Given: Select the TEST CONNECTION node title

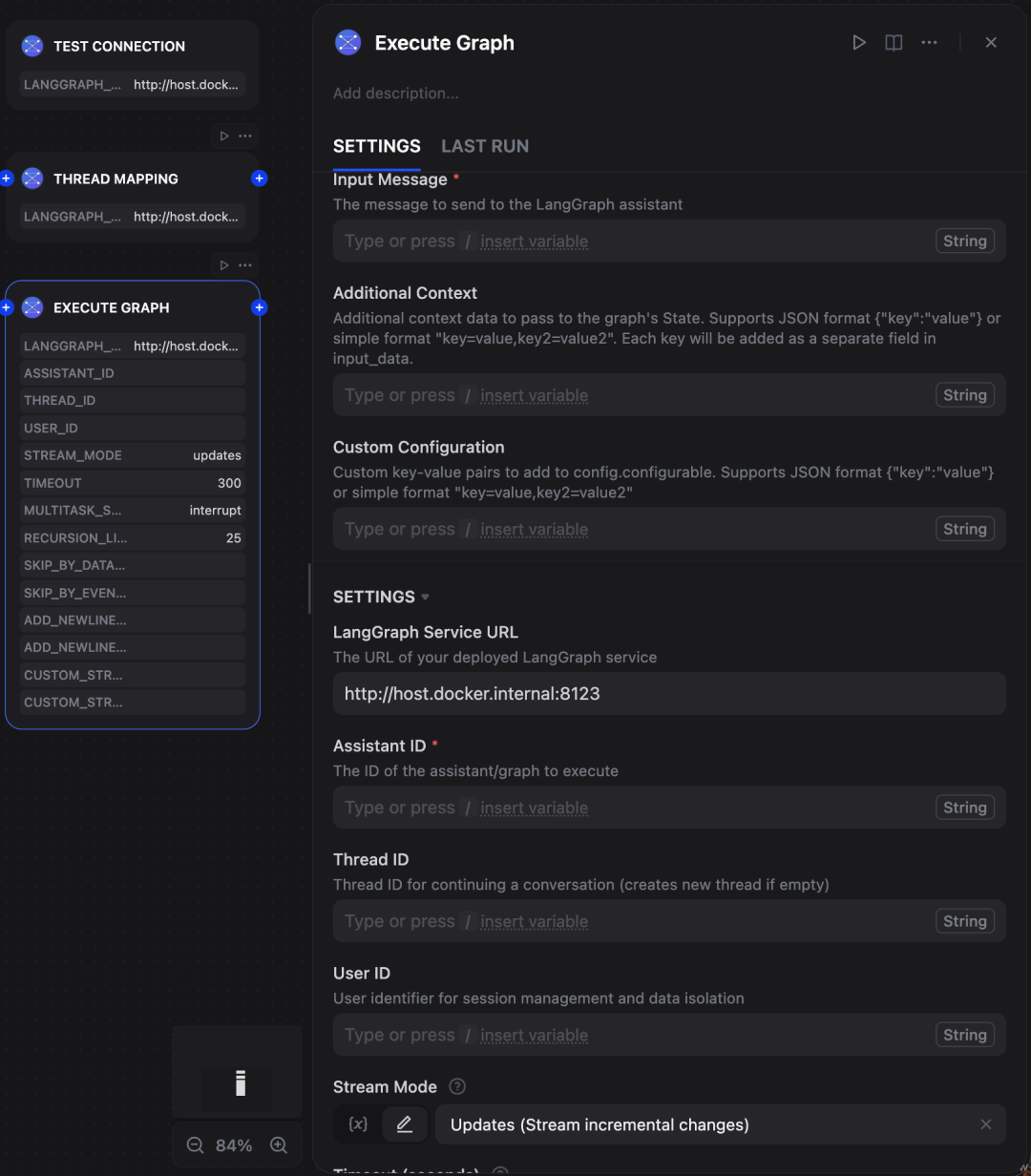Looking at the screenshot, I should 119,46.
